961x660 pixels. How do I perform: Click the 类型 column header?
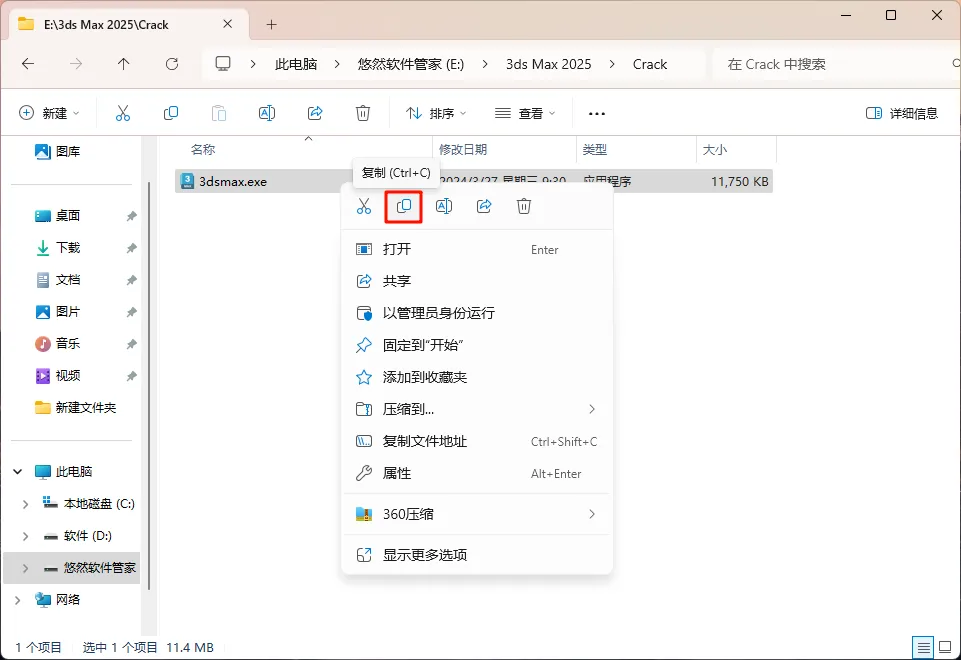click(x=636, y=150)
